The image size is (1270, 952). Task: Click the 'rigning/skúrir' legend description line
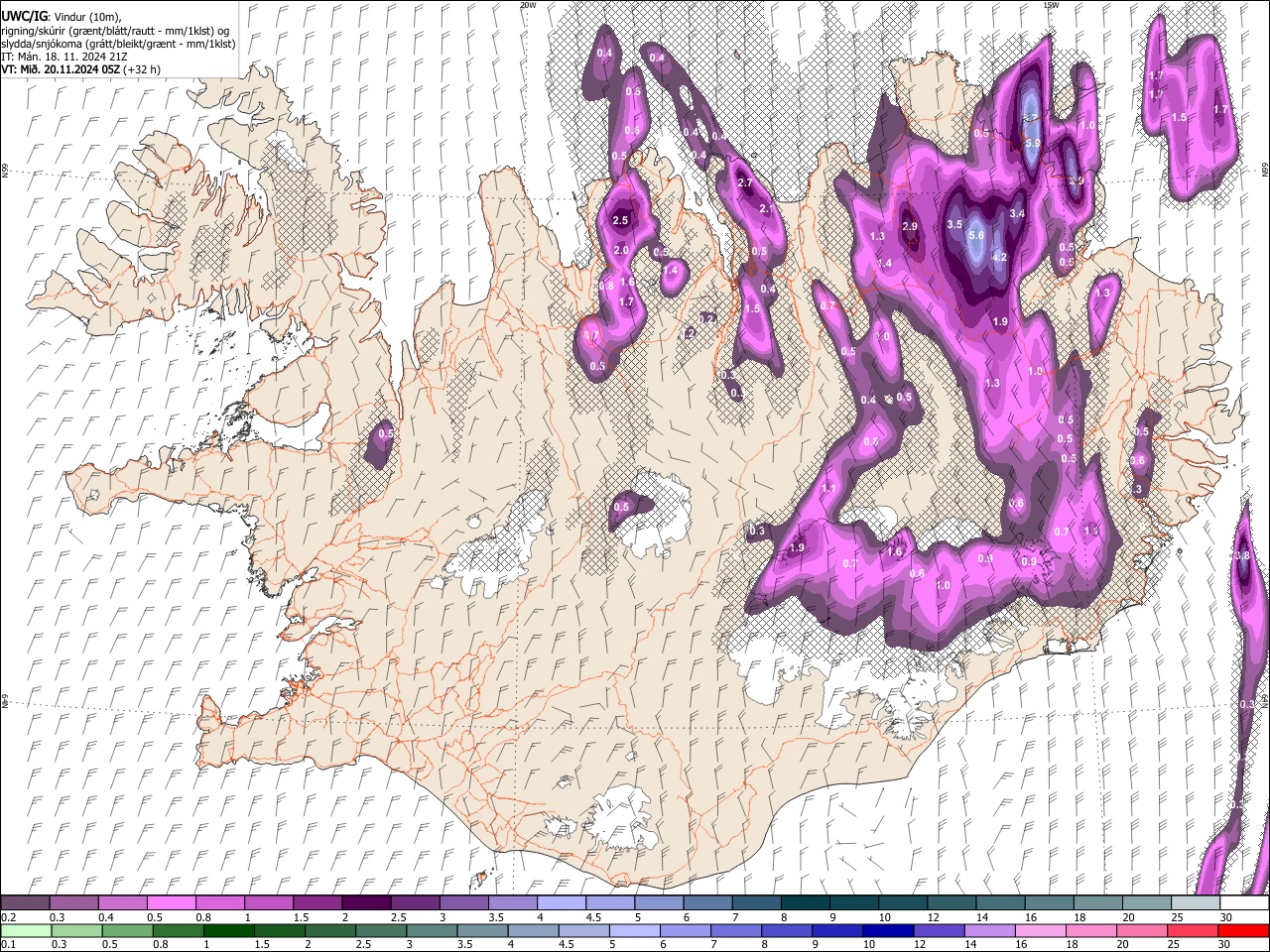(x=116, y=31)
